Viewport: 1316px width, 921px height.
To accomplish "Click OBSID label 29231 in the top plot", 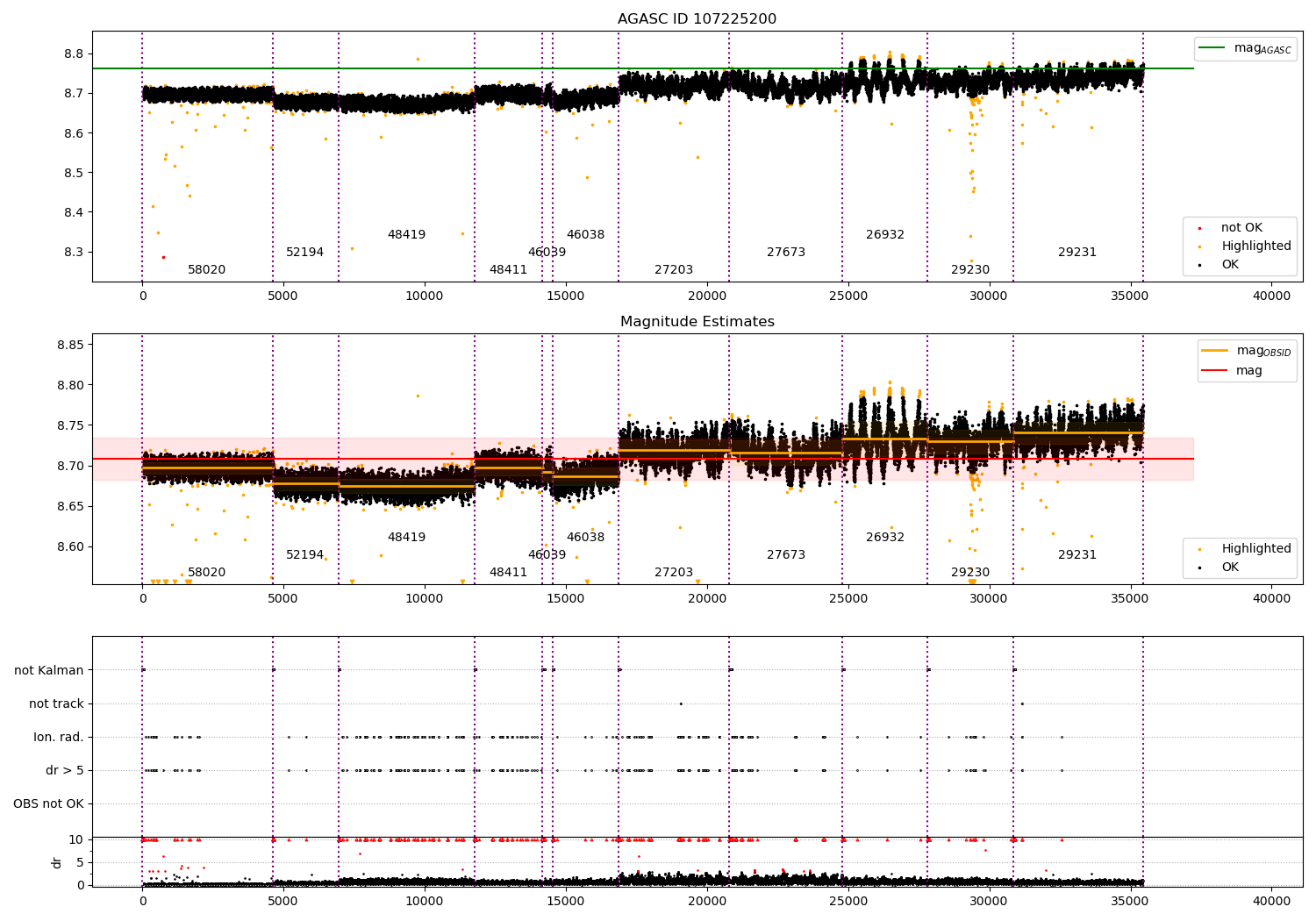I will [x=1077, y=253].
